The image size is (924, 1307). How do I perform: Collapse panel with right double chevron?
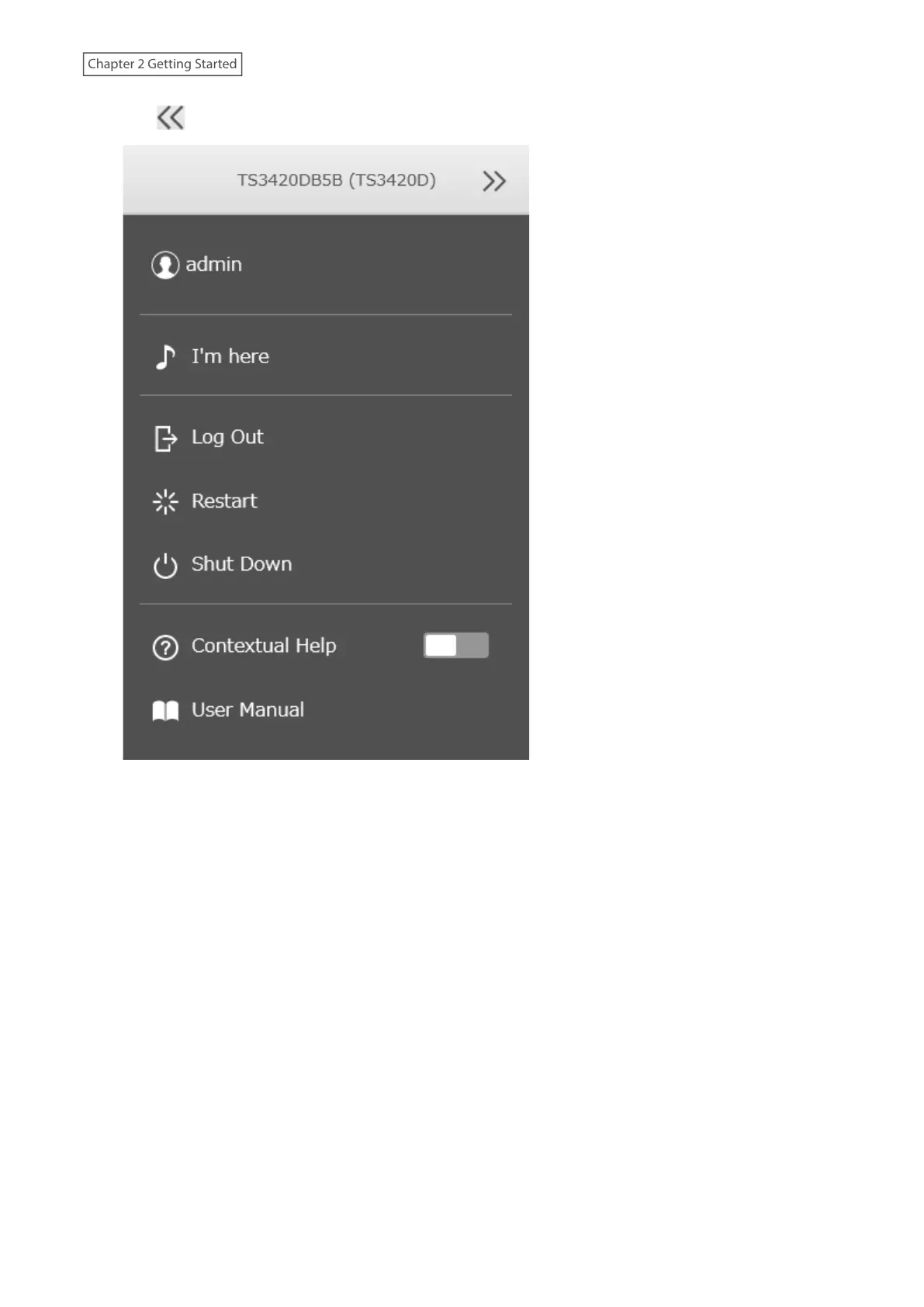click(x=494, y=181)
